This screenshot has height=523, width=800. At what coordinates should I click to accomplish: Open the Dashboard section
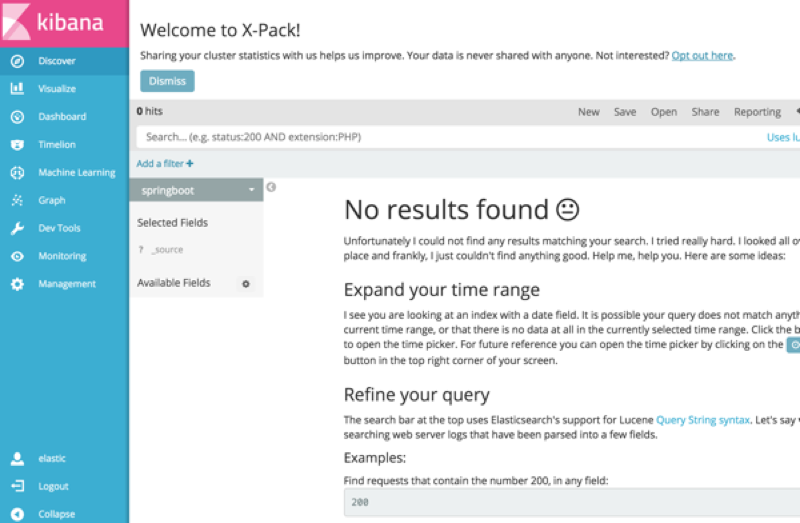coord(62,117)
